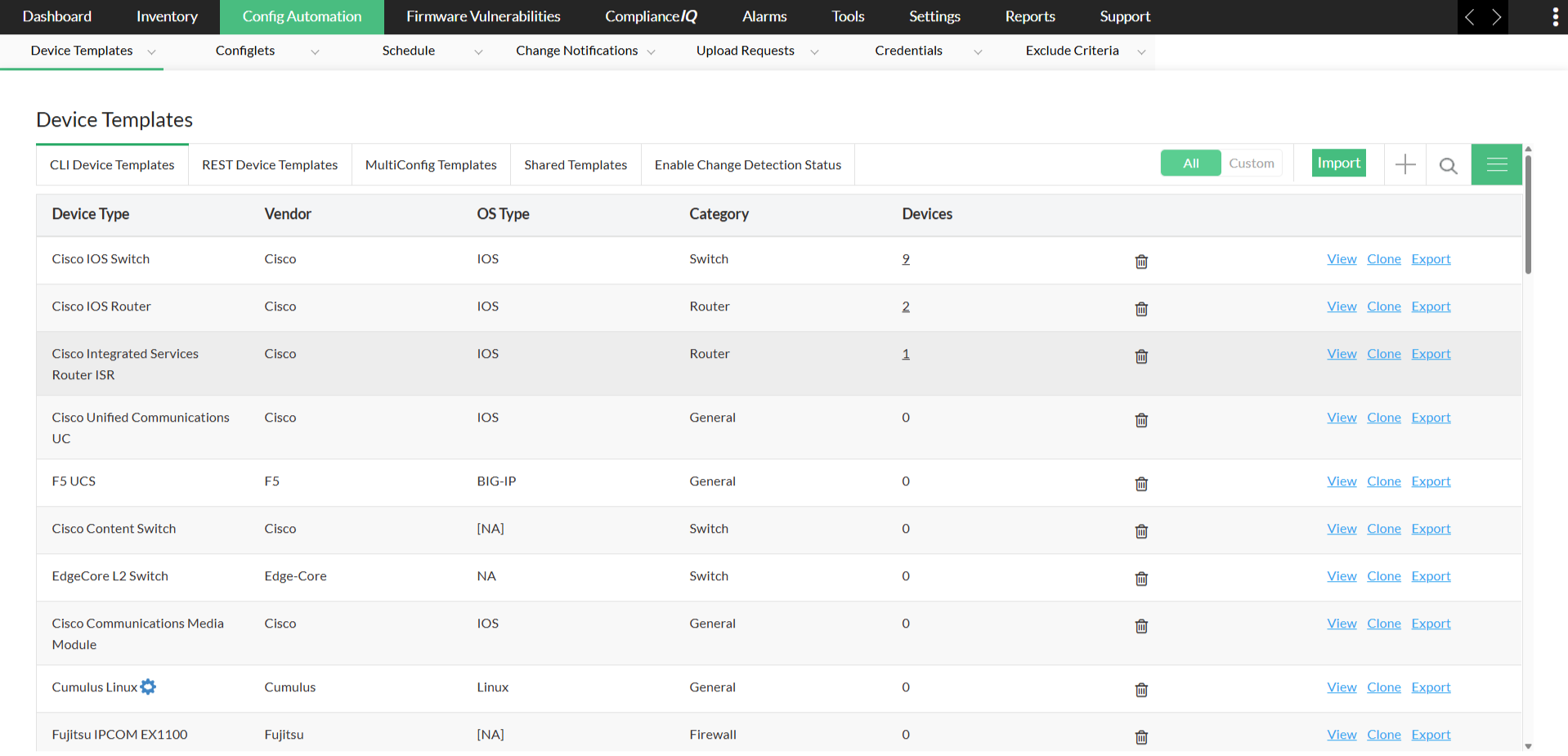Switch filter to Custom templates
Screen dimensions: 1568x756
tap(1251, 163)
